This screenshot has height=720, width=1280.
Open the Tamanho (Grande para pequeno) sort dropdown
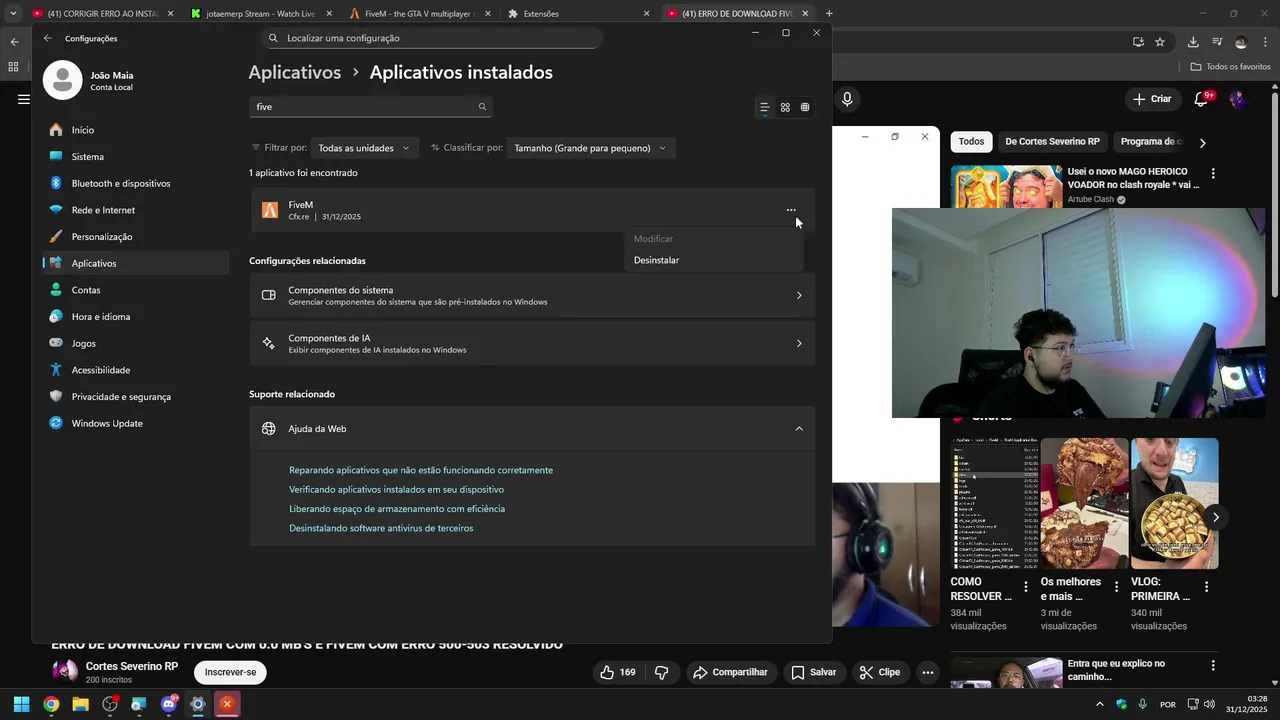point(590,148)
